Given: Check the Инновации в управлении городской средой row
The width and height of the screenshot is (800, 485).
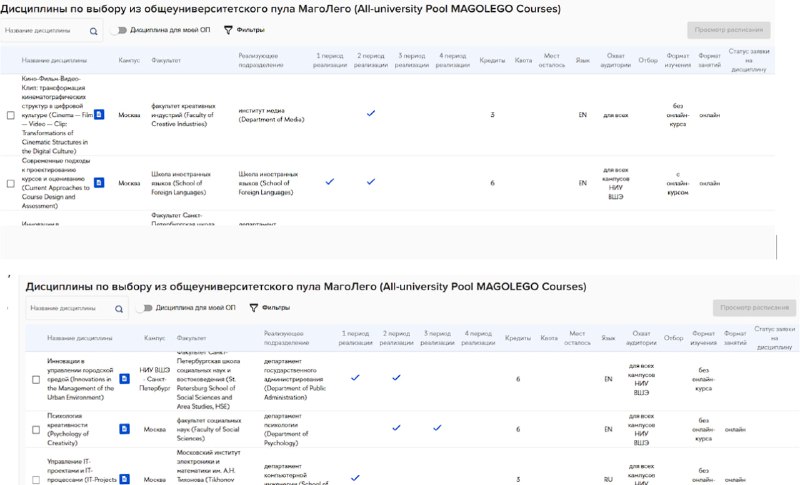Looking at the screenshot, I should click(36, 379).
